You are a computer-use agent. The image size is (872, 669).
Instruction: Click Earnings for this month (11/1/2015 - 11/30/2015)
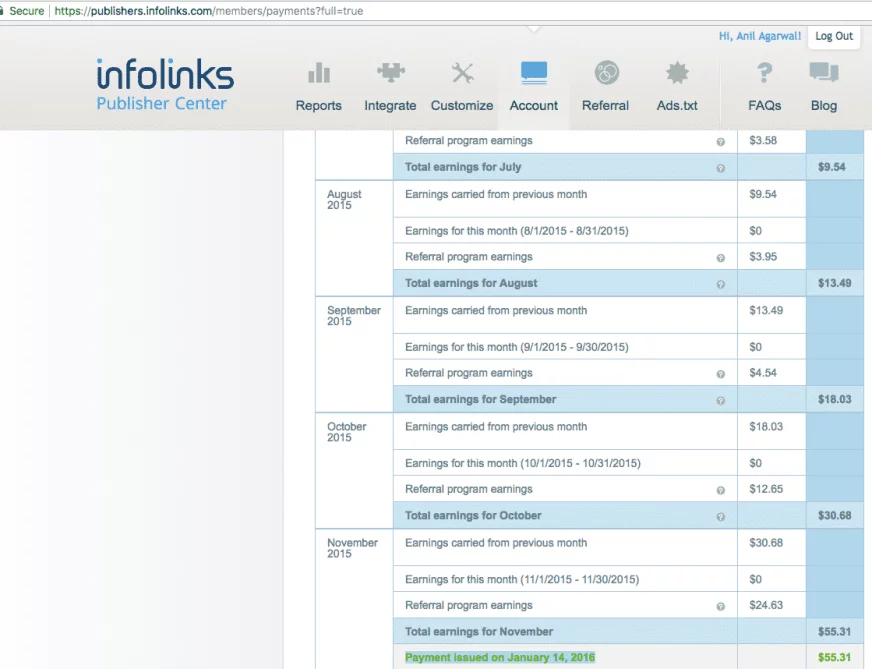pos(522,579)
